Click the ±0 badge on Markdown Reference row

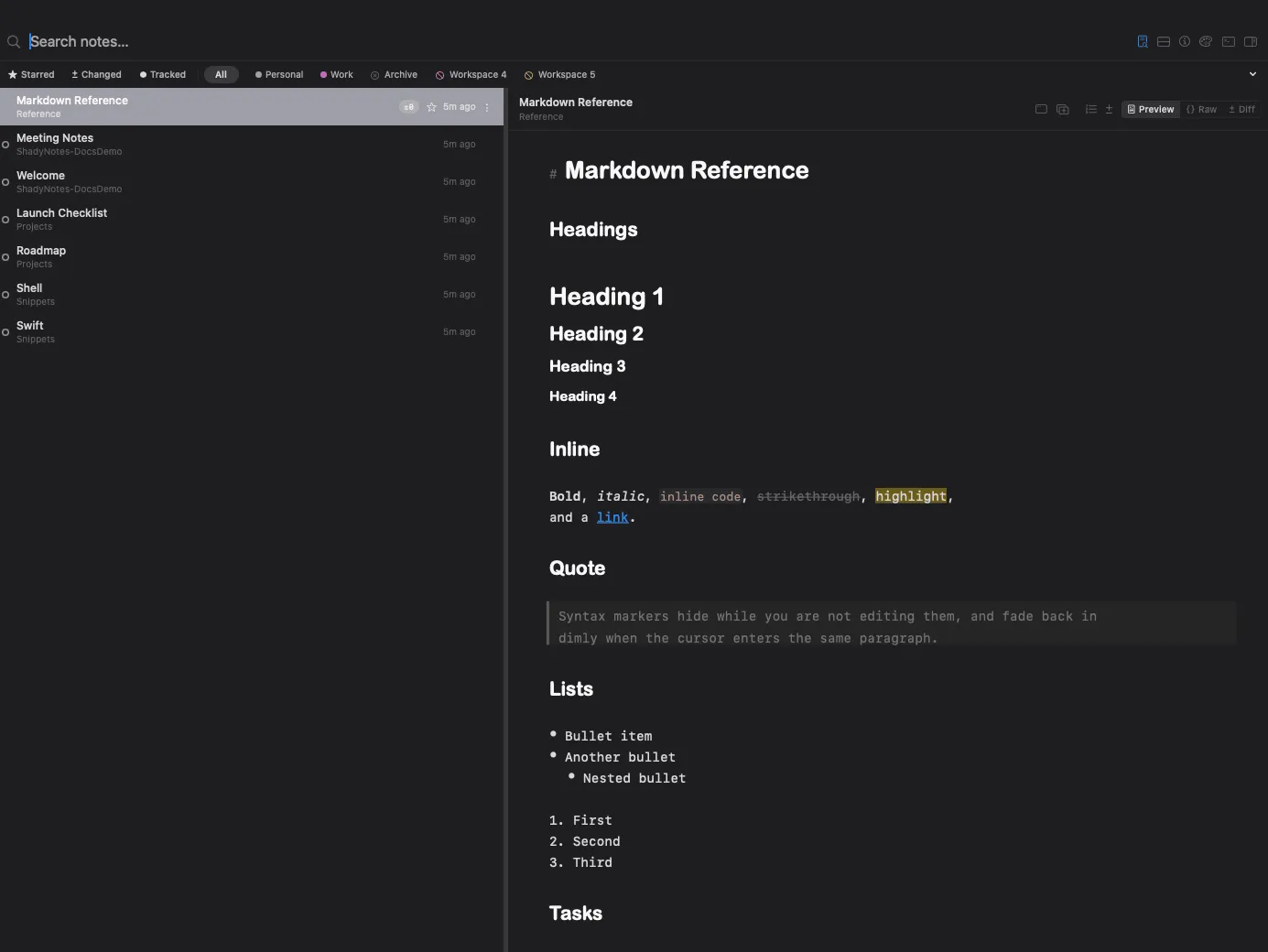pyautogui.click(x=408, y=107)
